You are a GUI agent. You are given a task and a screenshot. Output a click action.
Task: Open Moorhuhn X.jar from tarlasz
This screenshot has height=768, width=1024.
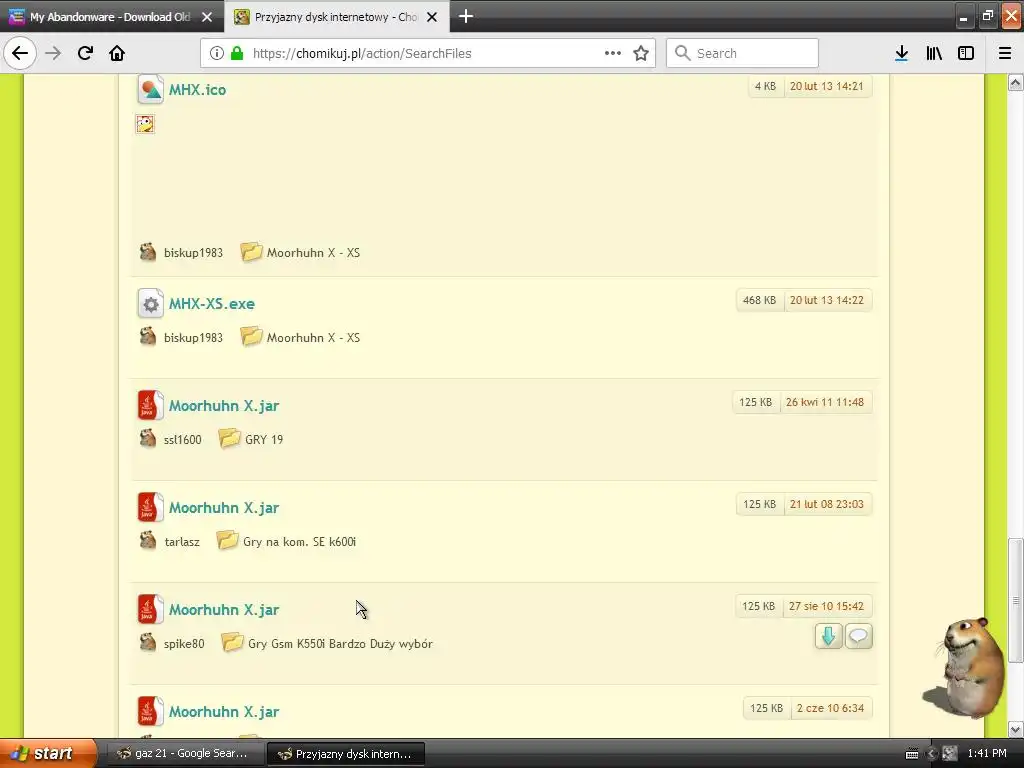(x=224, y=507)
